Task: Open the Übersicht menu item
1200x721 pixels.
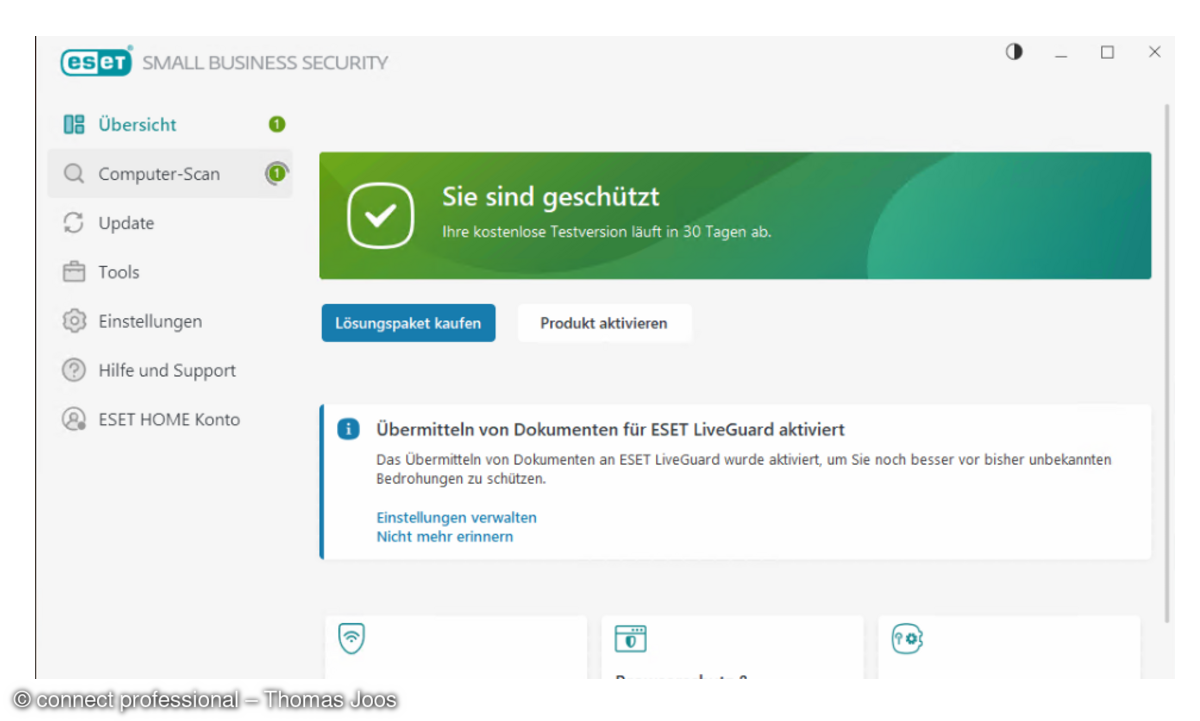Action: 170,125
